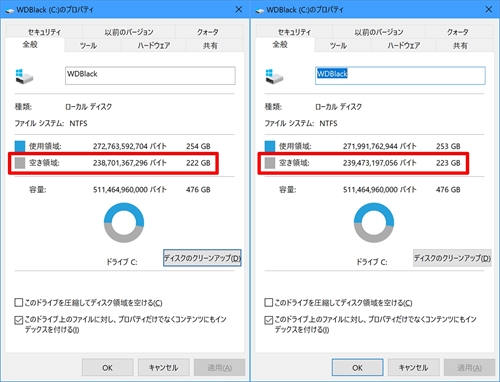Click the WDBlack name field in left window
Image resolution: width=500 pixels, height=382 pixels.
150,76
